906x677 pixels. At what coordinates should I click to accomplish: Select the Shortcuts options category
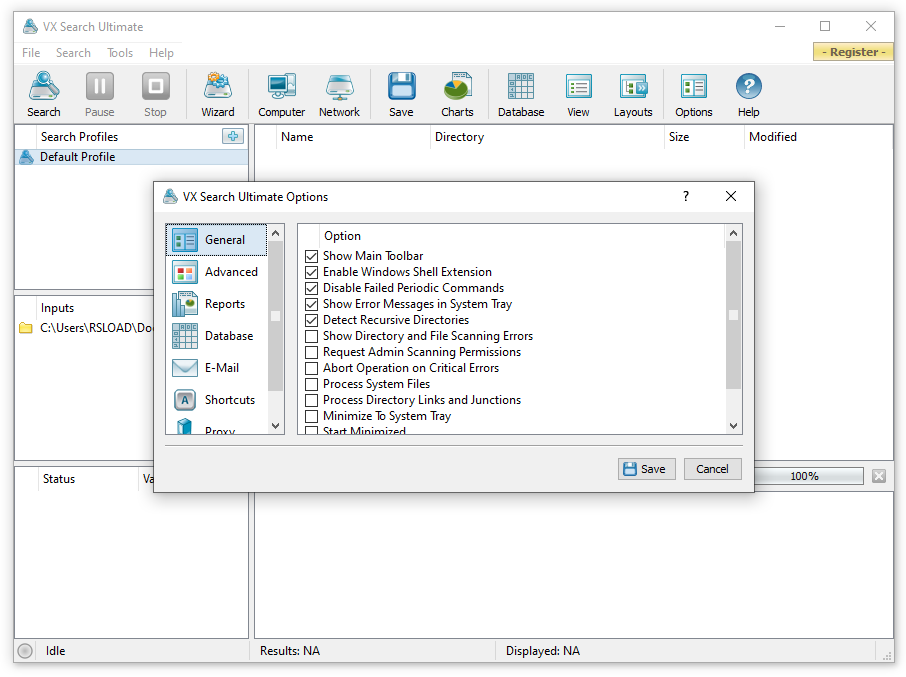tap(217, 400)
